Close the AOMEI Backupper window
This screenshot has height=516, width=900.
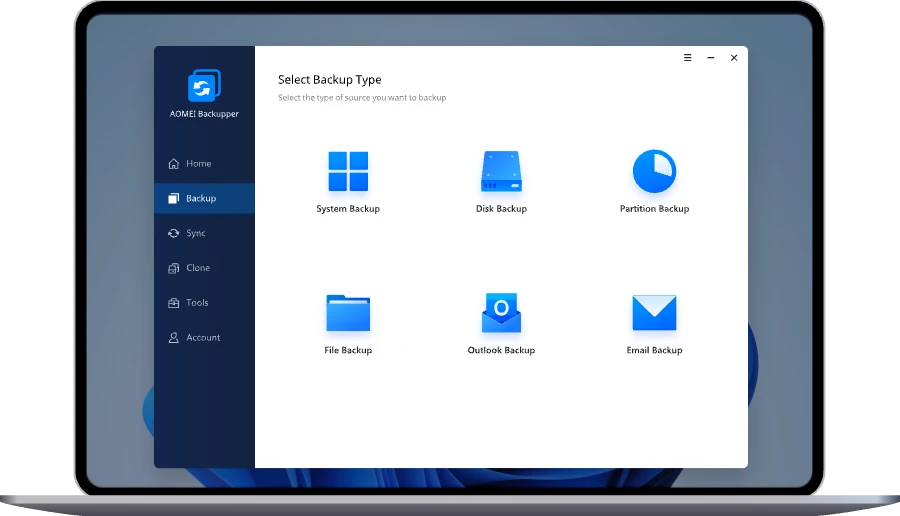[x=734, y=58]
